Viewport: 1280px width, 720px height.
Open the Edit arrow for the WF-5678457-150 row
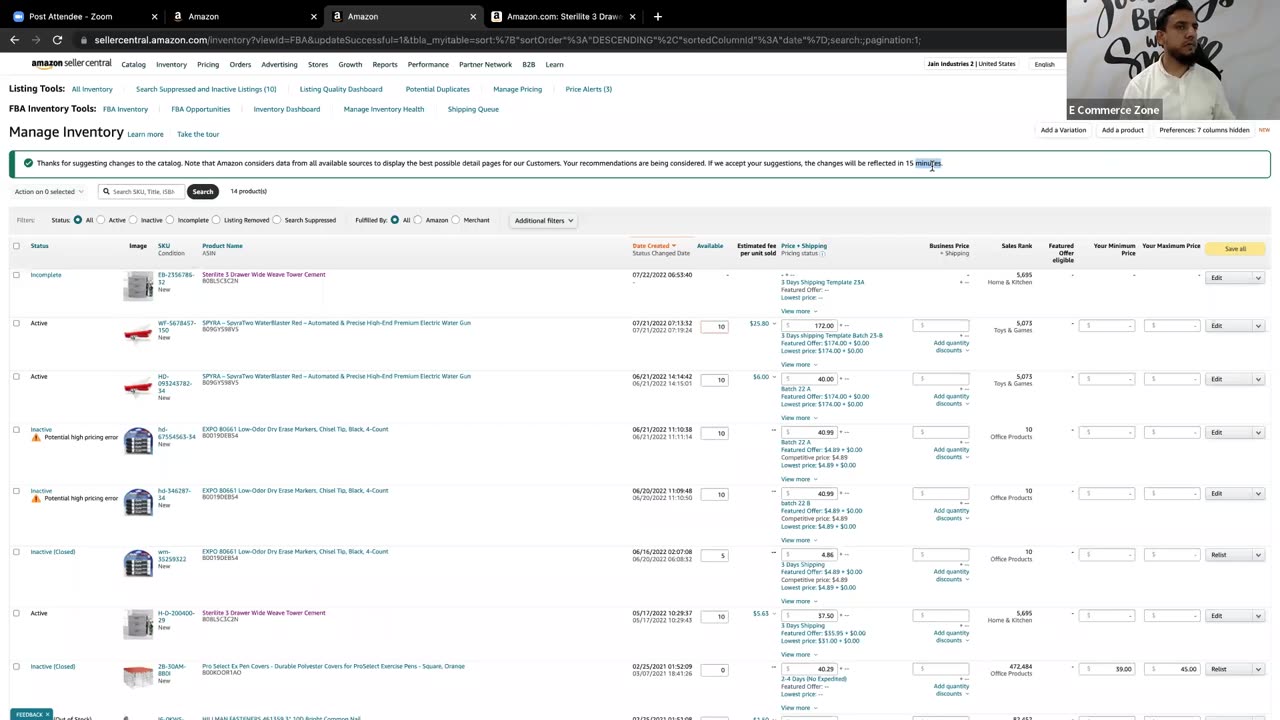click(1258, 325)
